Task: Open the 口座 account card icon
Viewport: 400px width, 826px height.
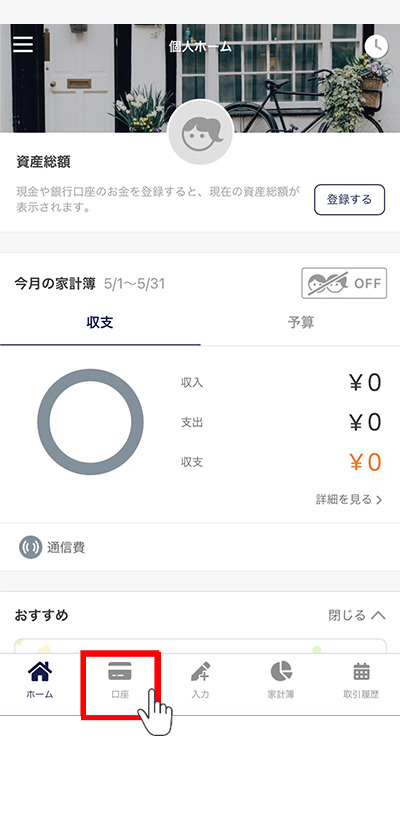Action: pyautogui.click(x=120, y=673)
